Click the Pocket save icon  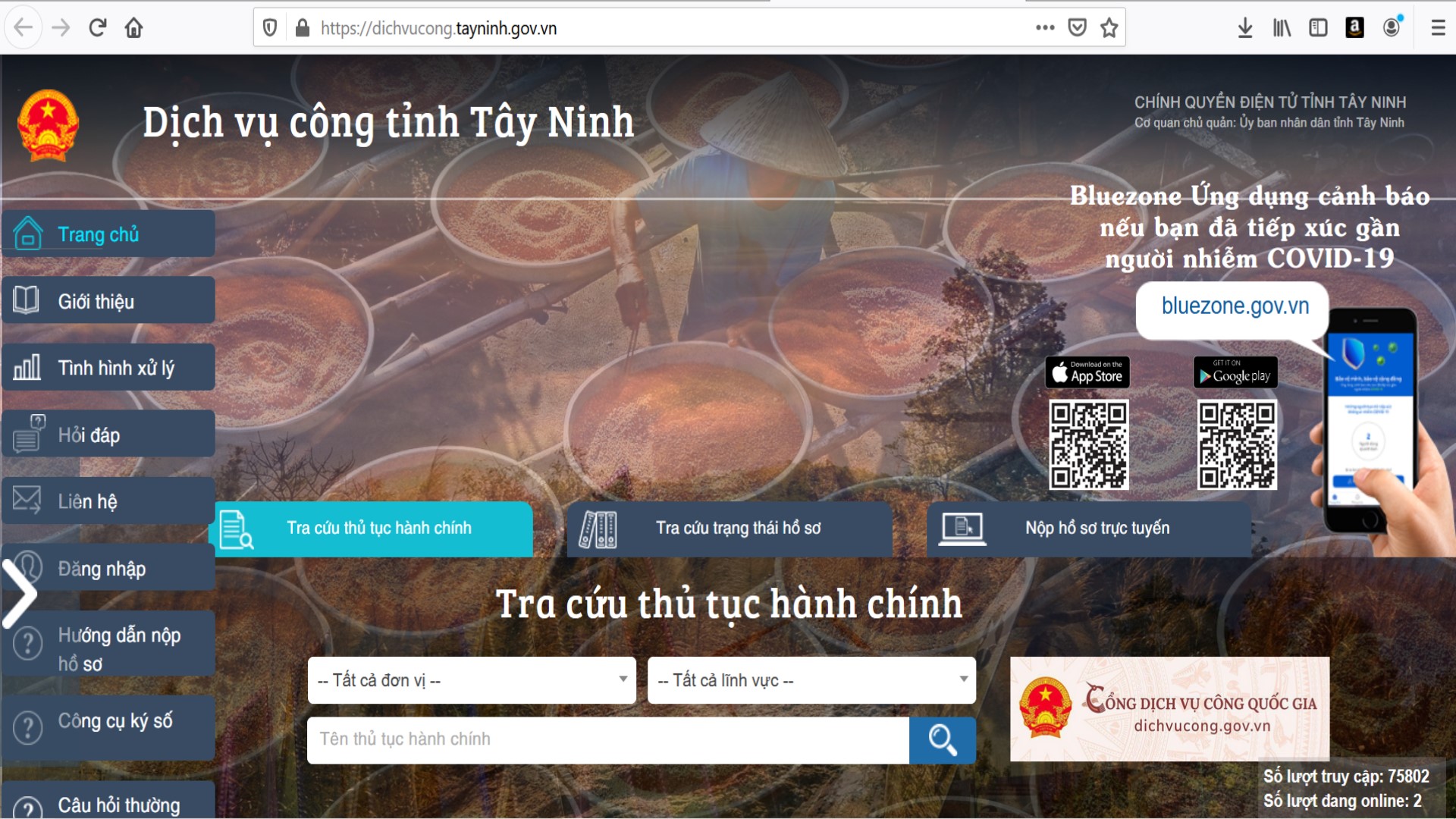click(x=1077, y=28)
